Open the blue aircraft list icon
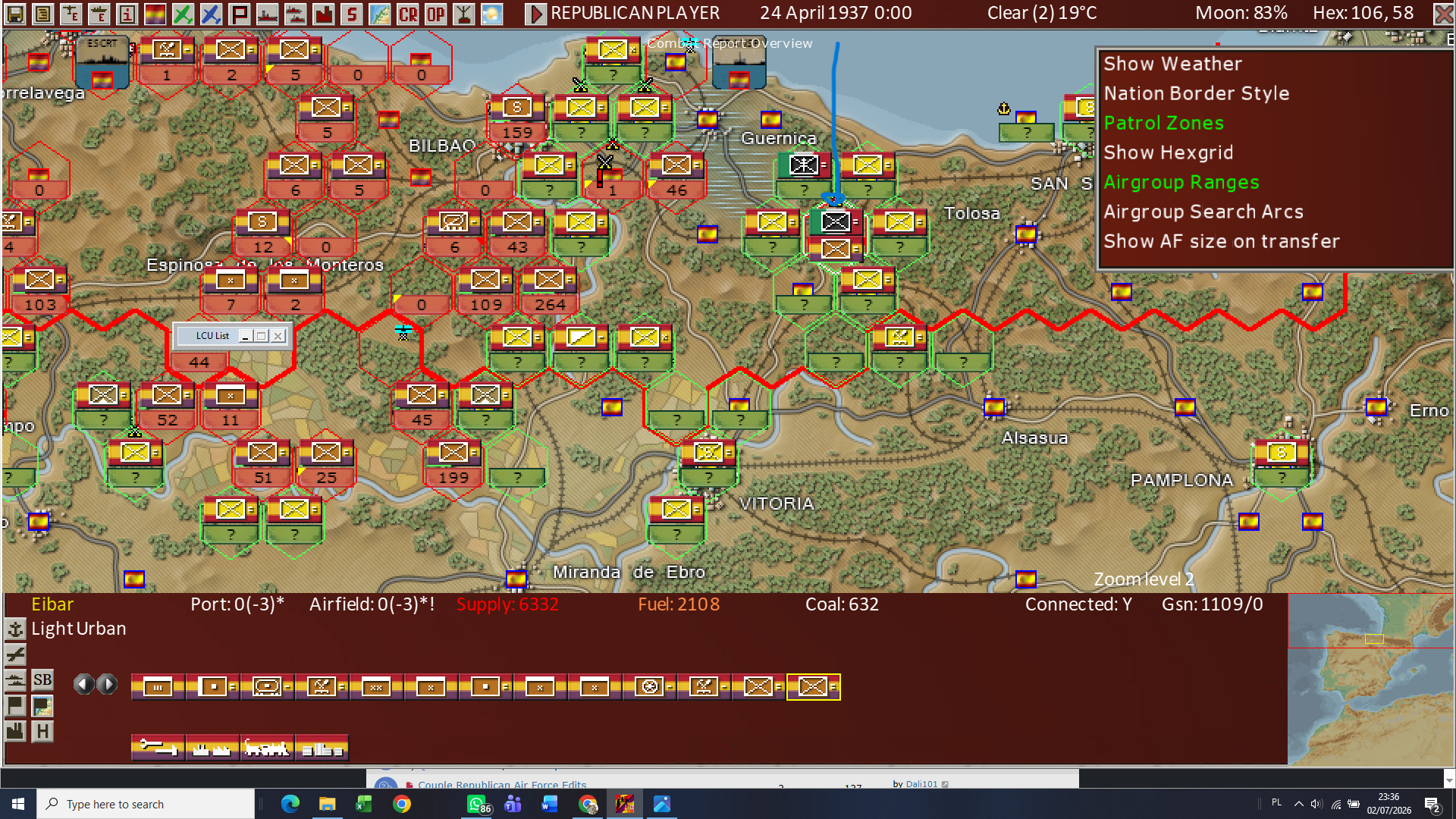 pos(211,14)
